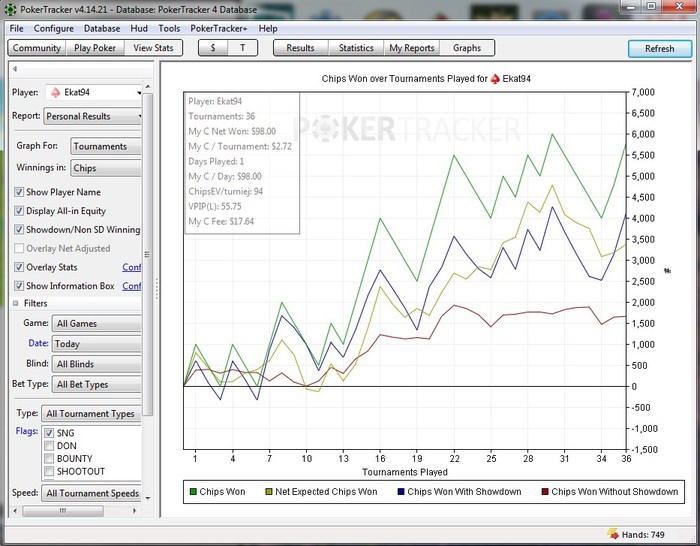Toggle Display All-in Equity checkbox
Image resolution: width=700 pixels, height=546 pixels.
[x=19, y=211]
